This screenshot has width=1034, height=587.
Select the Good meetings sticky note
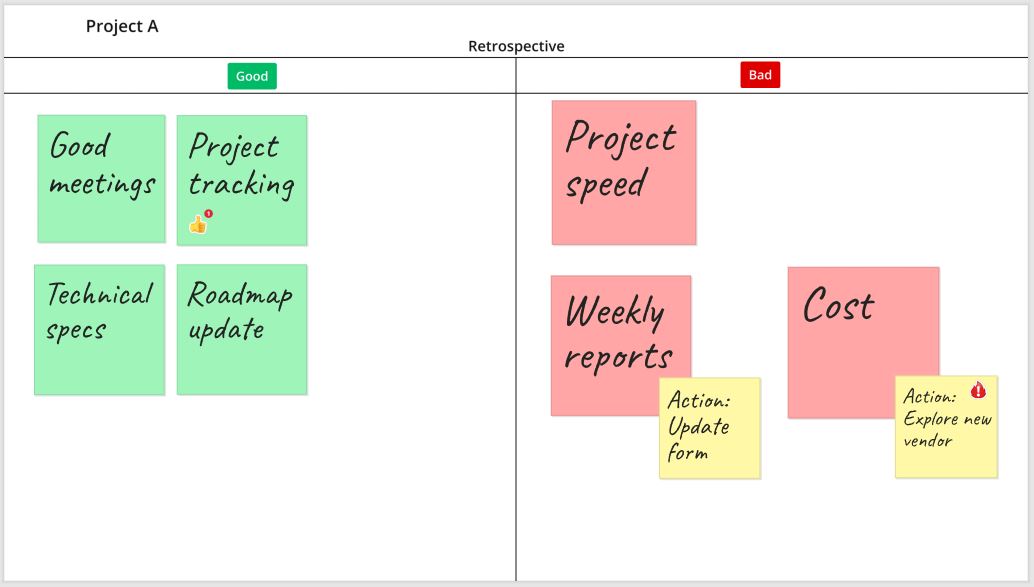pyautogui.click(x=101, y=179)
